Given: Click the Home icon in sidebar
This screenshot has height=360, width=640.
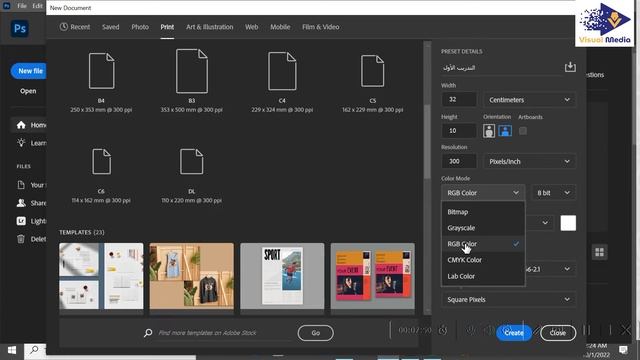Looking at the screenshot, I should [21, 125].
